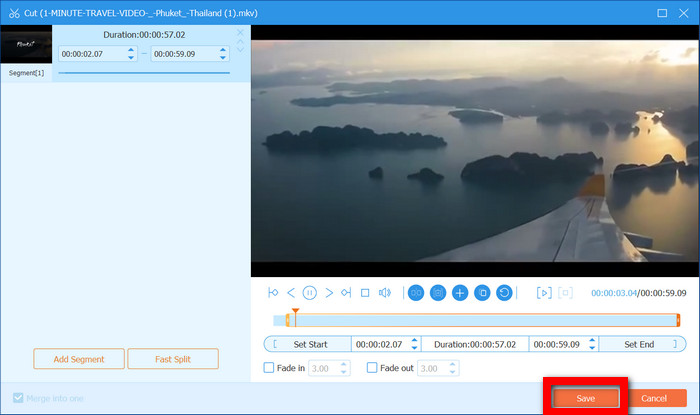Decrease segment start time in left panel
Screen dimensions: 700x415
(131, 57)
